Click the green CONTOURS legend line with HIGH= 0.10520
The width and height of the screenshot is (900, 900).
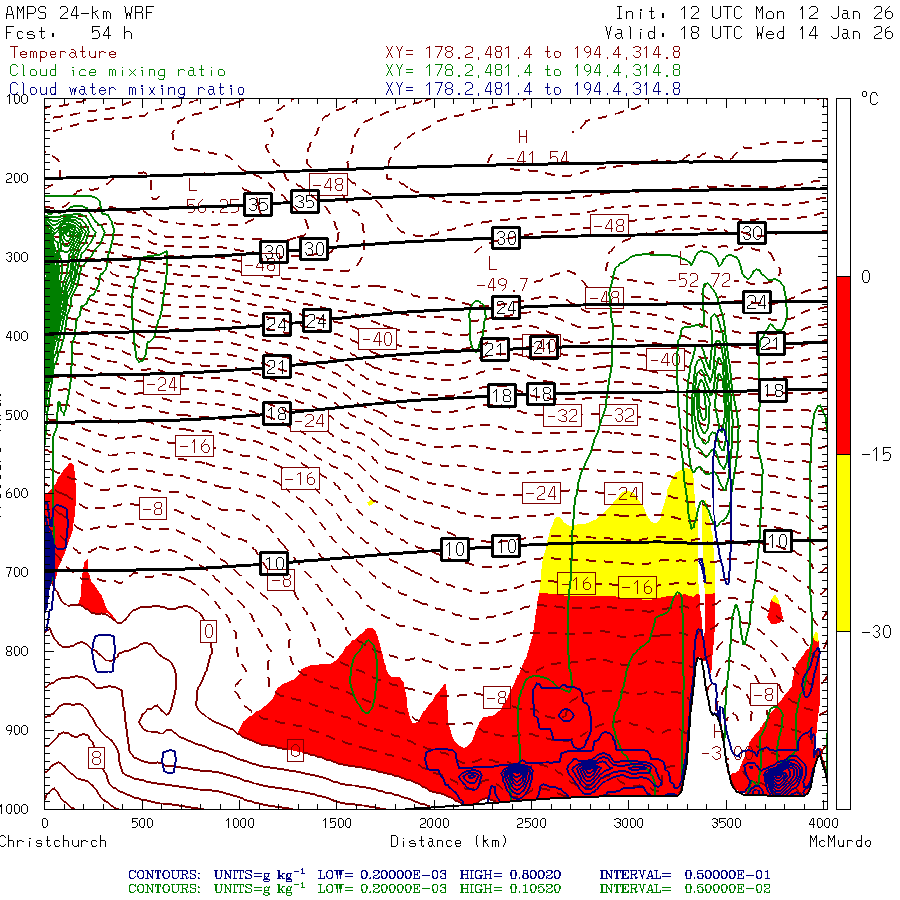(449, 889)
